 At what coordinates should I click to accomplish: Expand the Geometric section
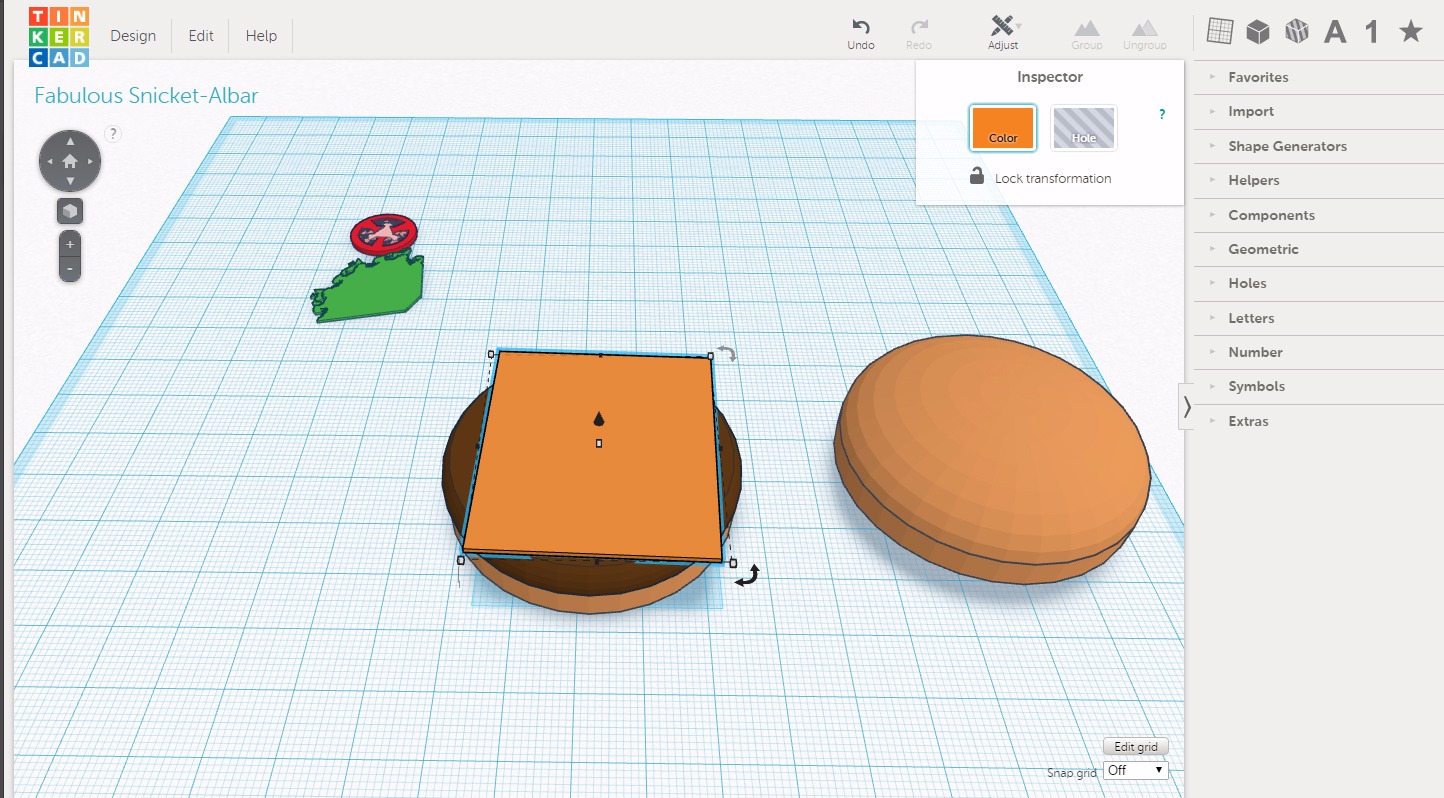coord(1319,249)
